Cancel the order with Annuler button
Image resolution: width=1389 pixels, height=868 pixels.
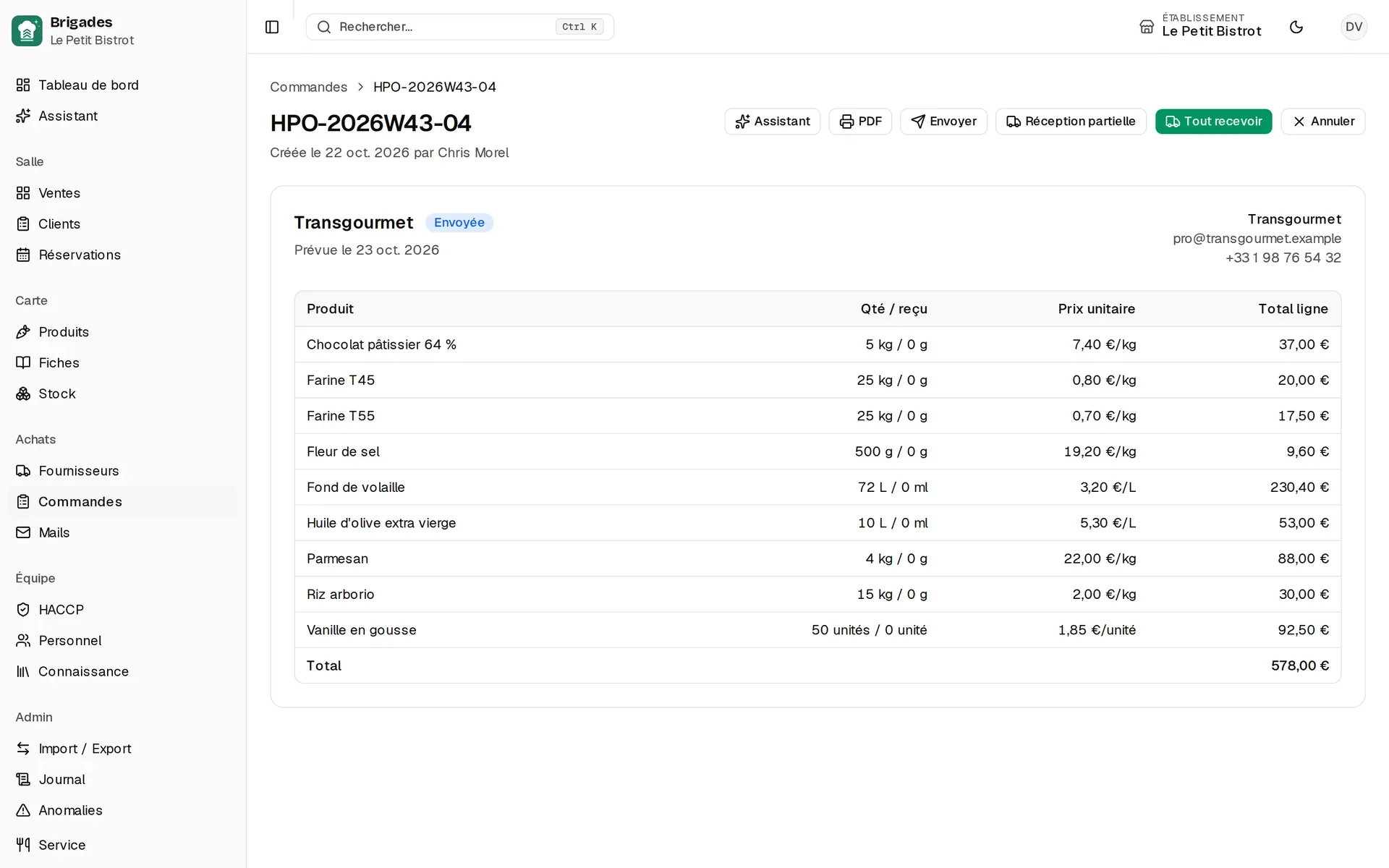pos(1323,122)
